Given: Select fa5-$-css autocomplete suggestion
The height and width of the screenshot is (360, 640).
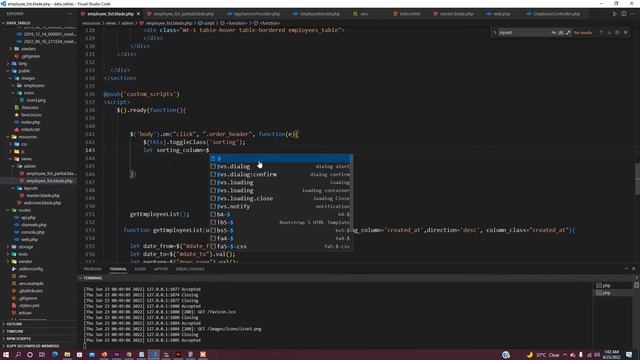Looking at the screenshot, I should tap(281, 247).
